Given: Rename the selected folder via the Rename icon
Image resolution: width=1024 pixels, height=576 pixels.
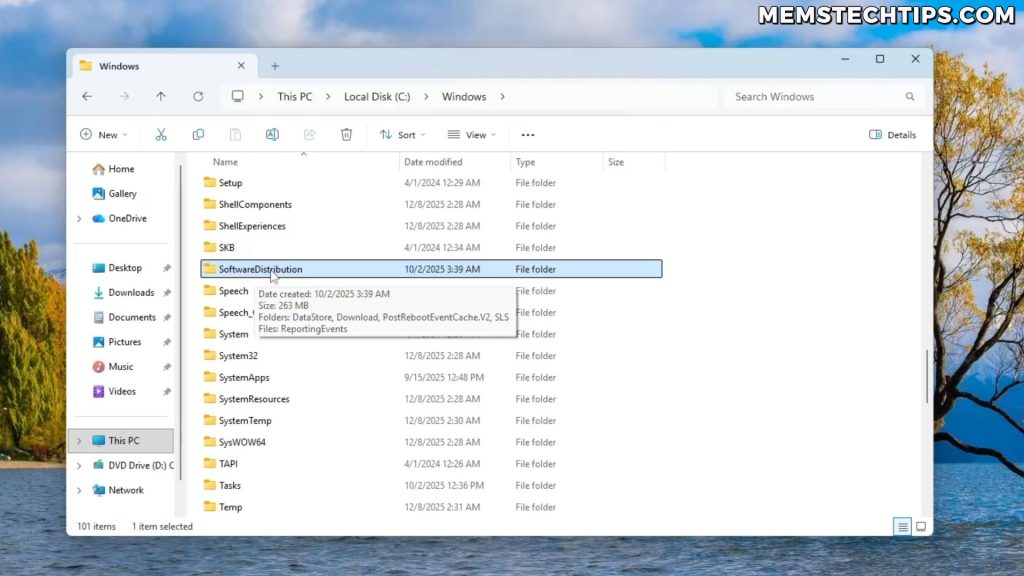Looking at the screenshot, I should (x=272, y=134).
